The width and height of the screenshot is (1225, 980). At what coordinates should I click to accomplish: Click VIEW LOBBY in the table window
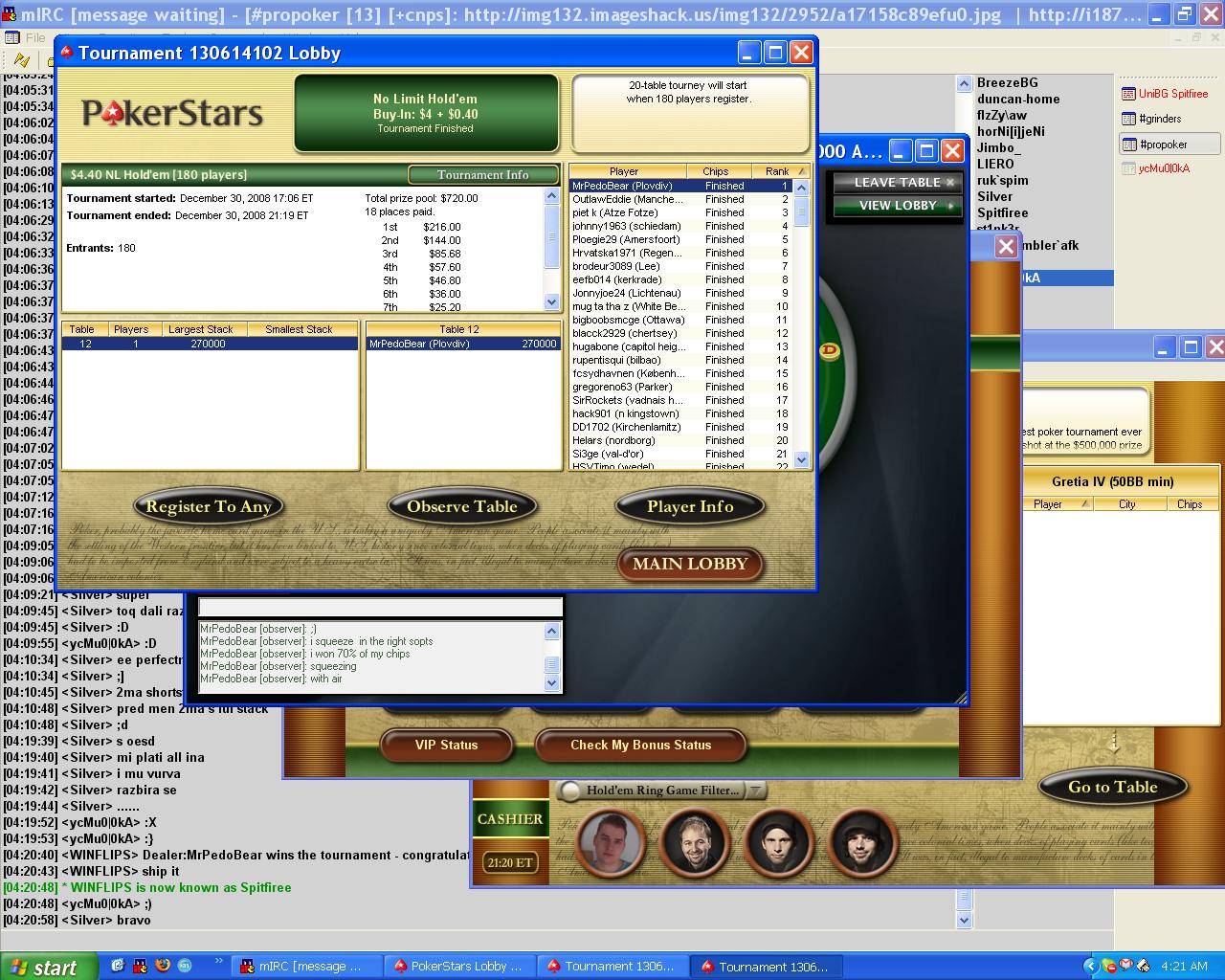[898, 205]
